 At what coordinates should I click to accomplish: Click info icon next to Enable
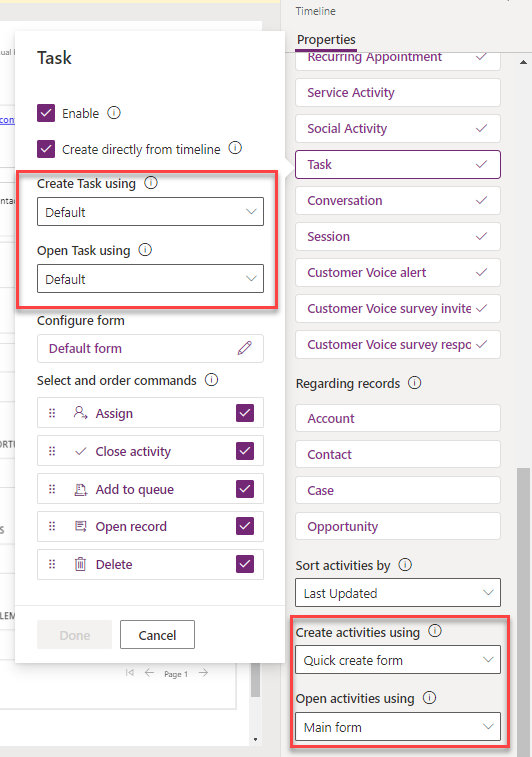pyautogui.click(x=114, y=113)
